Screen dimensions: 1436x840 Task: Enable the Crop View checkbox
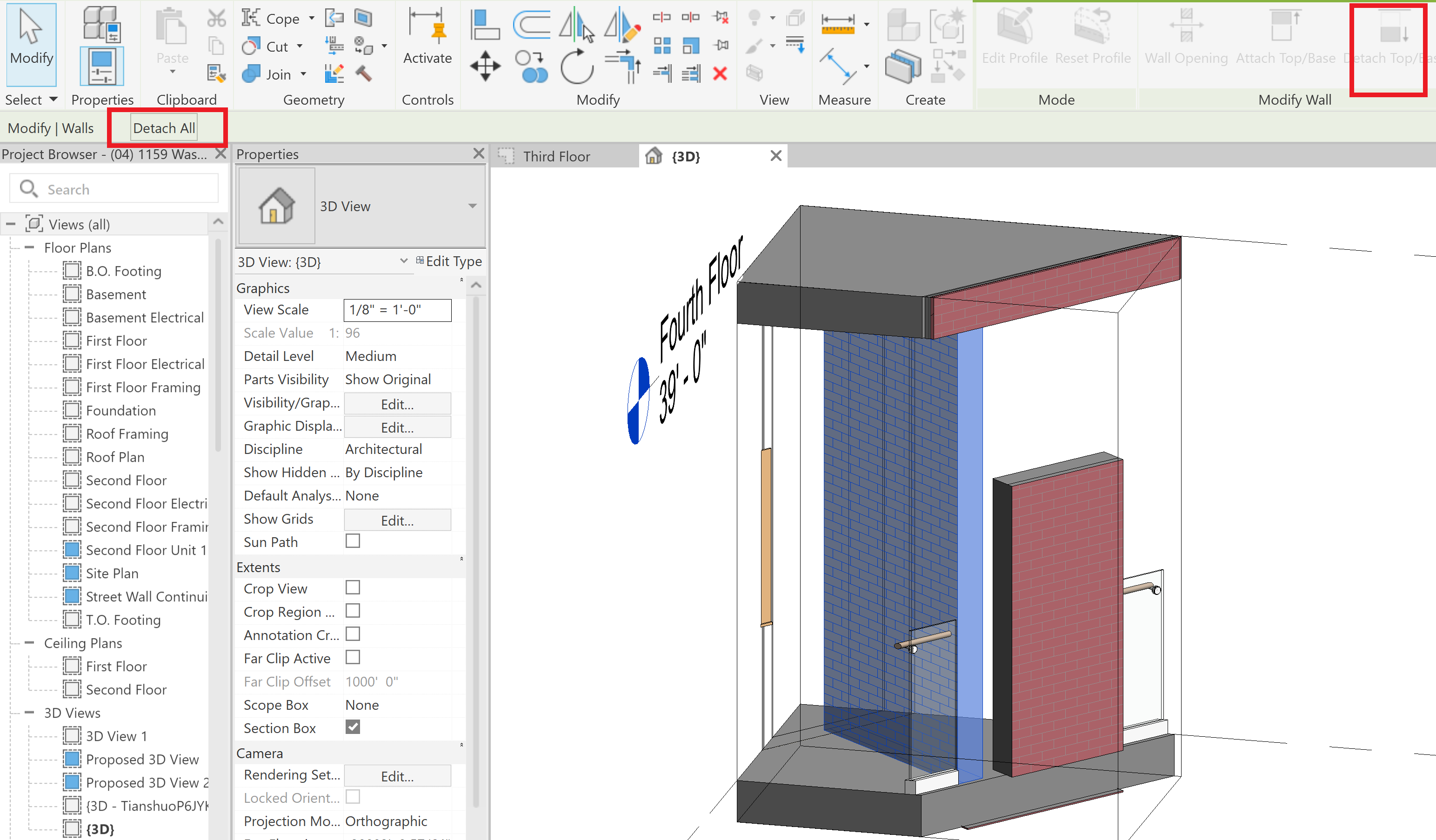pyautogui.click(x=353, y=587)
